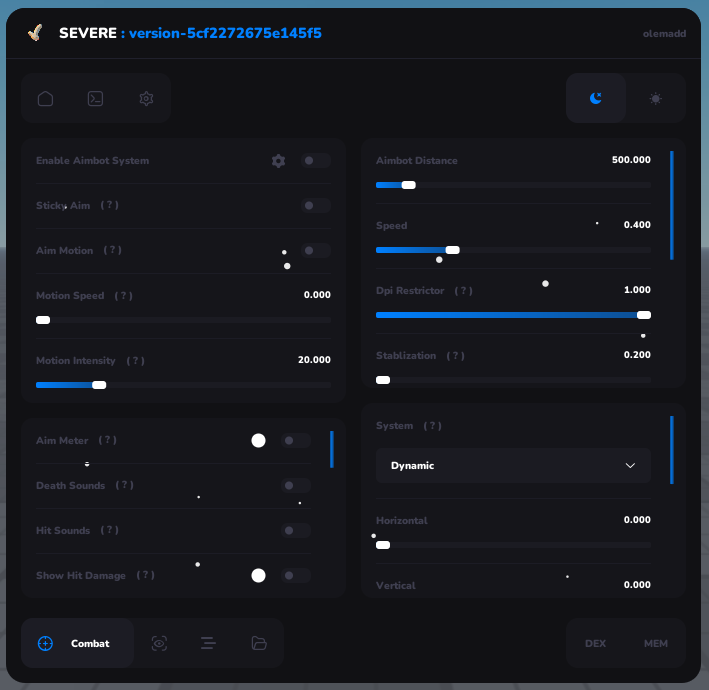
Task: Click the Aim Meter panel scrollbar
Action: click(x=332, y=449)
